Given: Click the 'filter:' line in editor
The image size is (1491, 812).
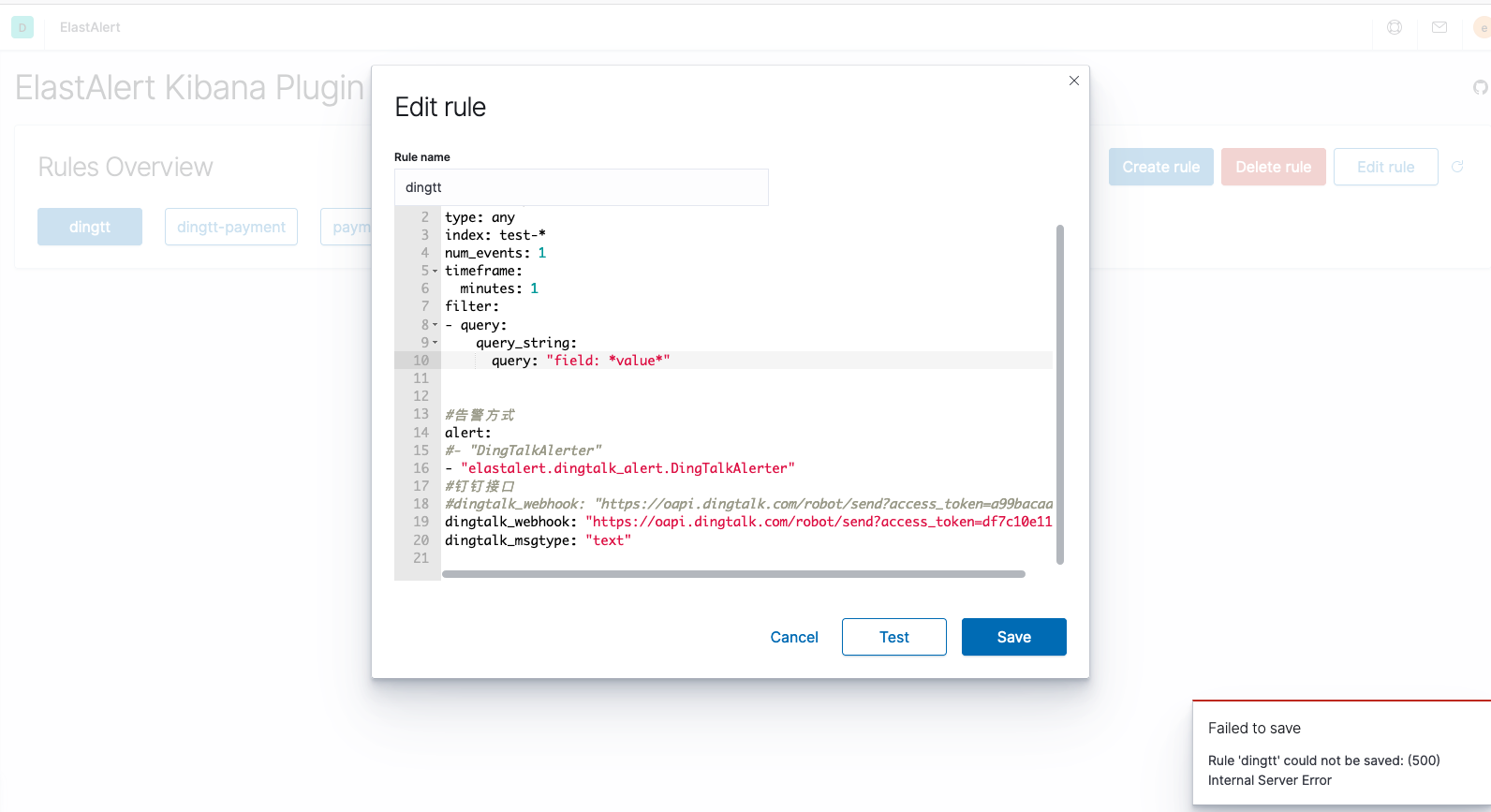Looking at the screenshot, I should pos(472,306).
